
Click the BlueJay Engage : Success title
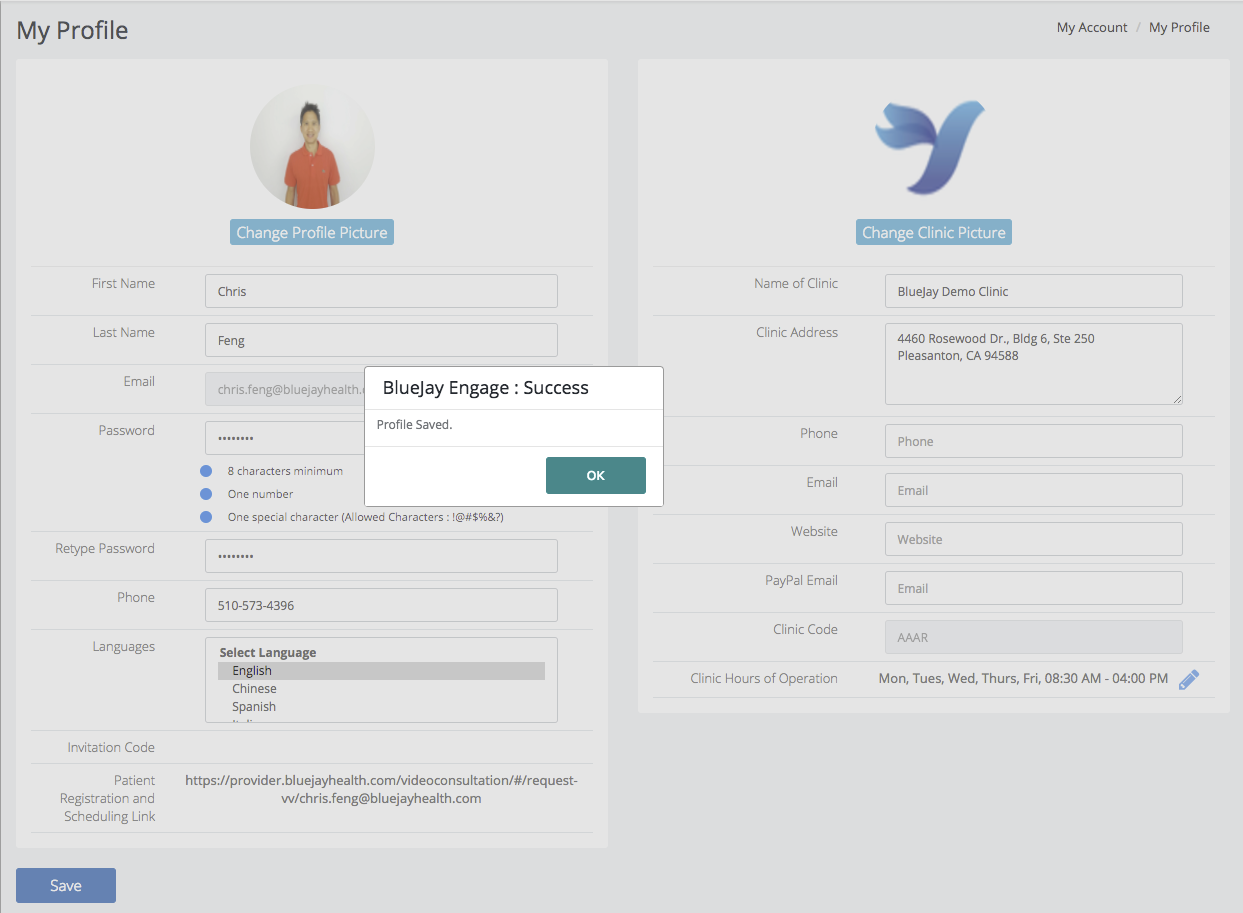(486, 388)
